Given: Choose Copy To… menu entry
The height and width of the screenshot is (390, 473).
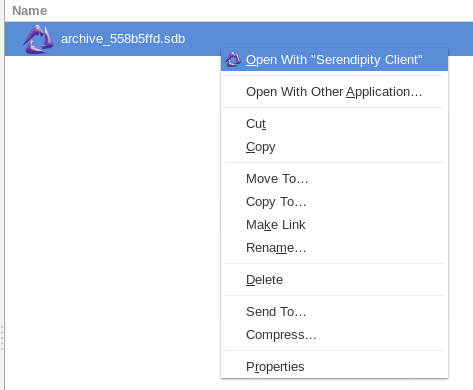Looking at the screenshot, I should (x=334, y=202).
